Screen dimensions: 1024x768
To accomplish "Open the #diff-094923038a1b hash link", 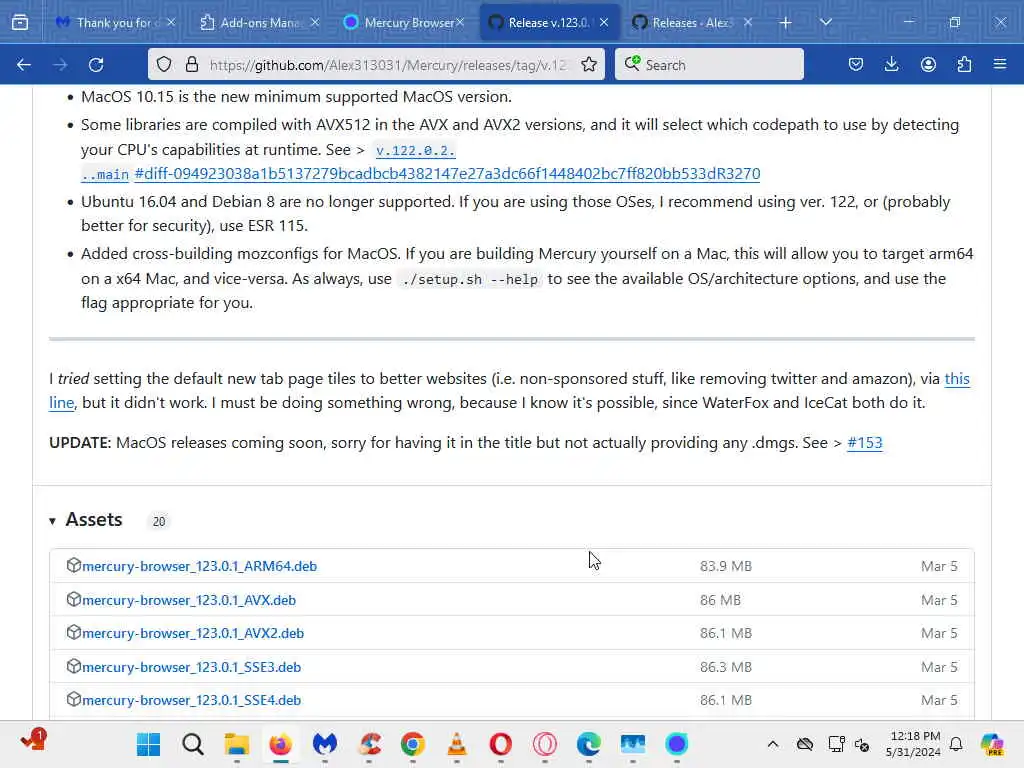I will pyautogui.click(x=447, y=174).
